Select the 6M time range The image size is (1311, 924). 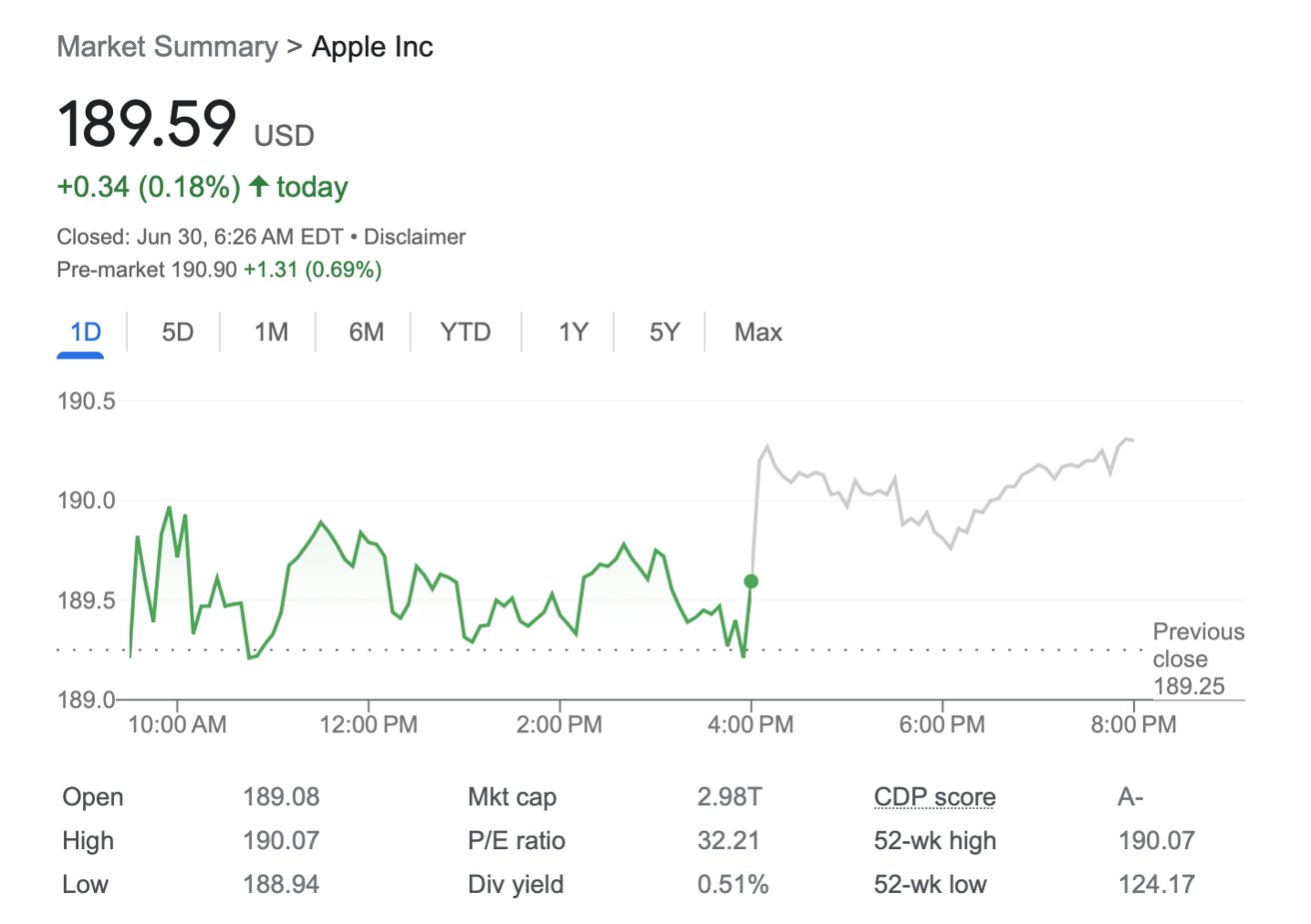coord(366,332)
